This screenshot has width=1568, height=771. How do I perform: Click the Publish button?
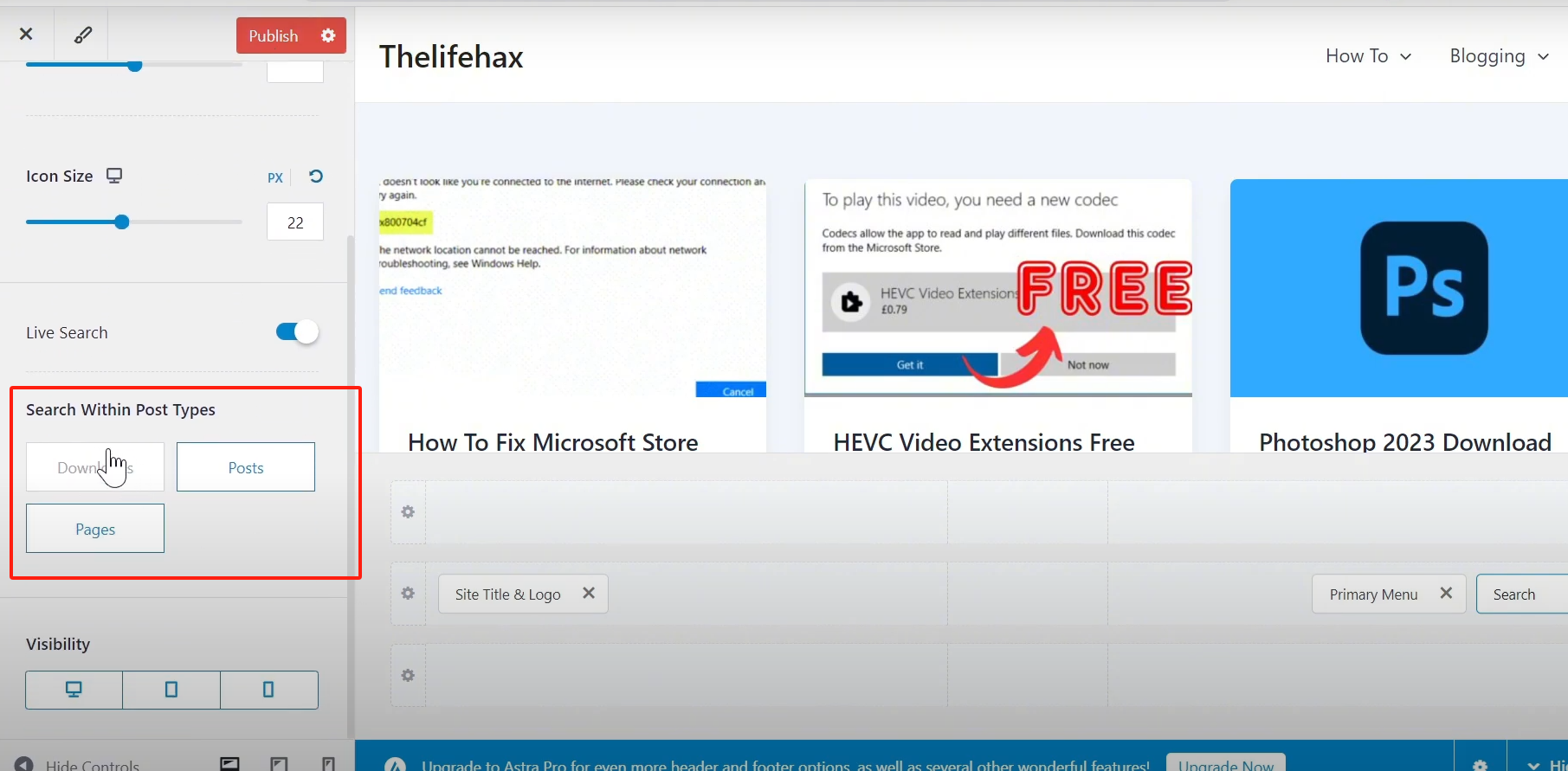[274, 35]
